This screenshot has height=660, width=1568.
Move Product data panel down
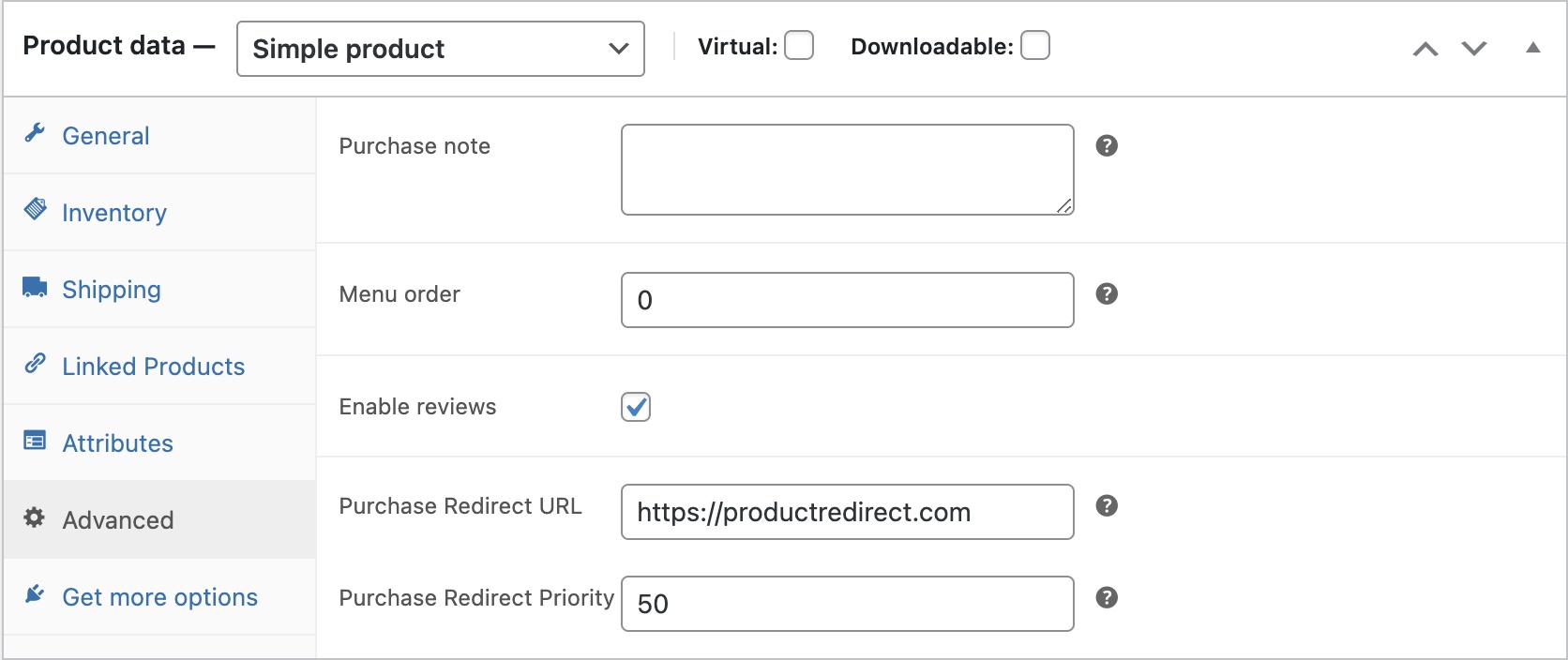1474,49
